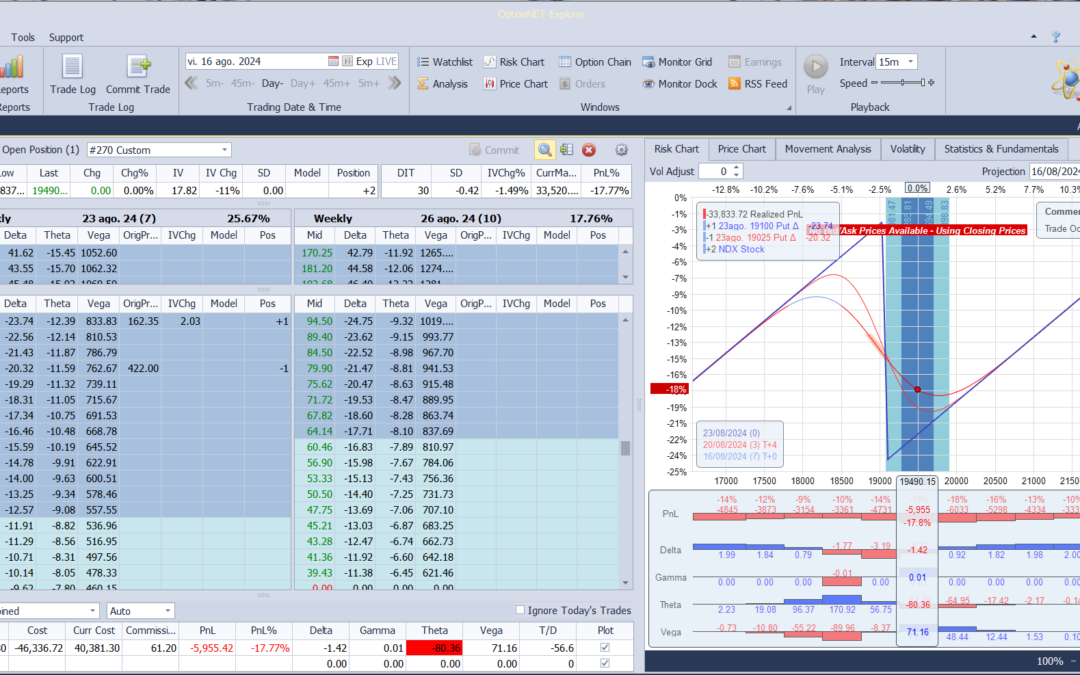Open the Watchlist window
The height and width of the screenshot is (675, 1080).
[x=444, y=62]
